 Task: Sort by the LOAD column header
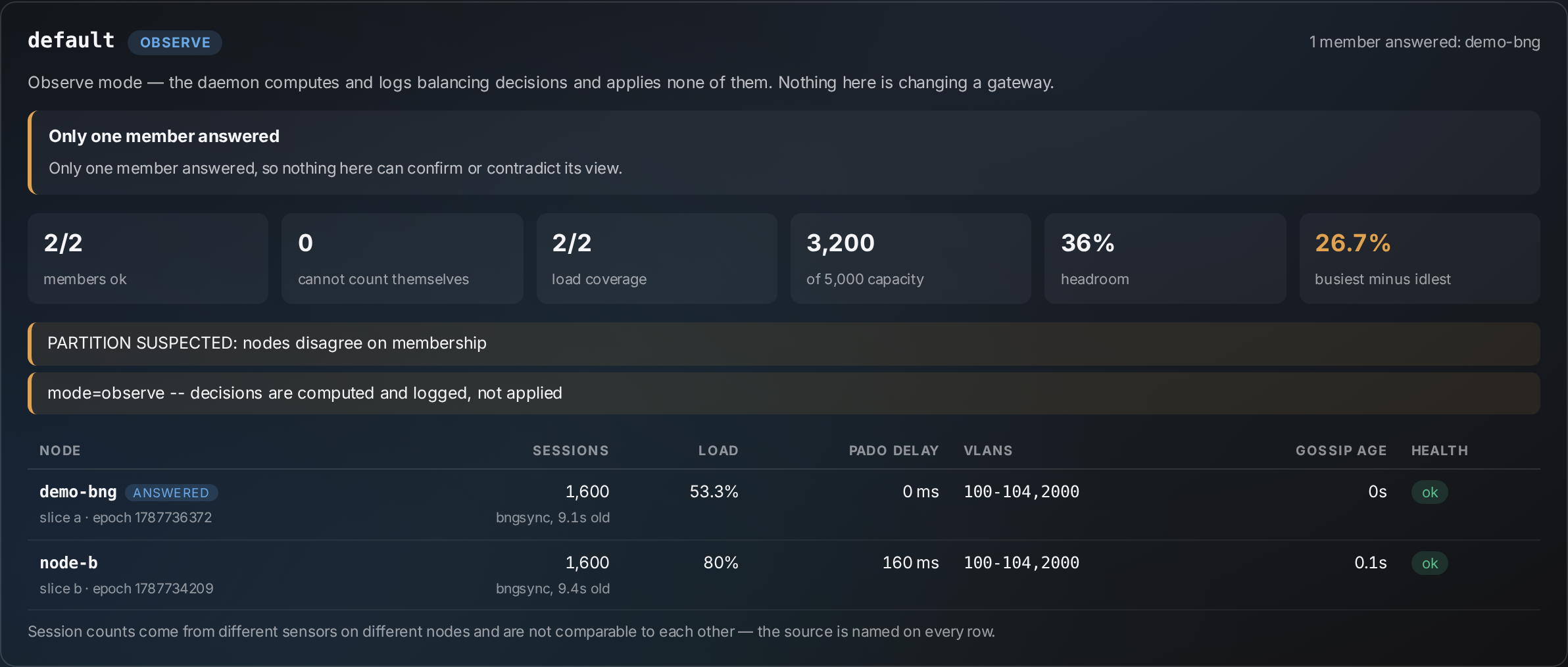718,451
